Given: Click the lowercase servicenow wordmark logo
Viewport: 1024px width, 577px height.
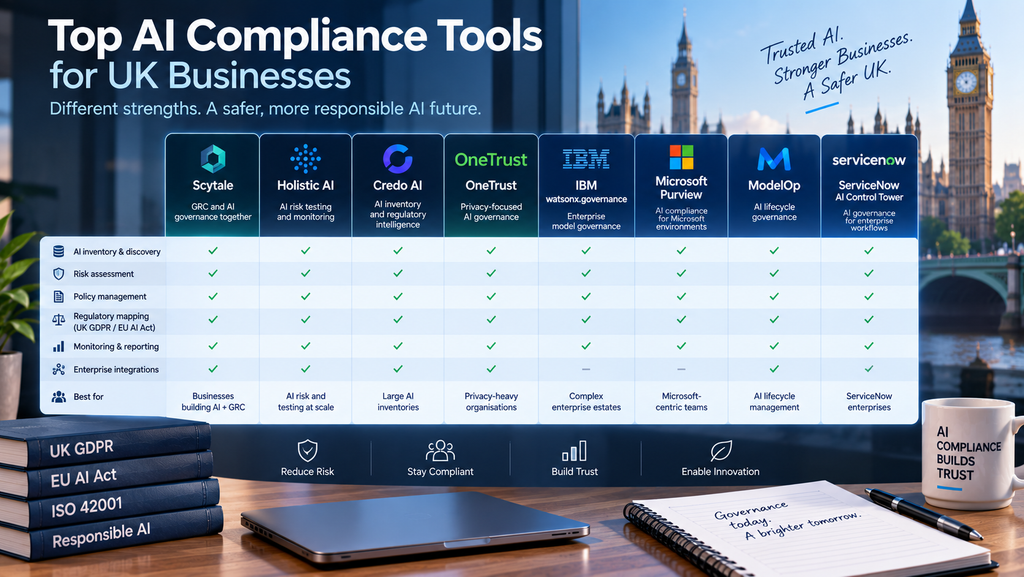Looking at the screenshot, I should point(869,160).
